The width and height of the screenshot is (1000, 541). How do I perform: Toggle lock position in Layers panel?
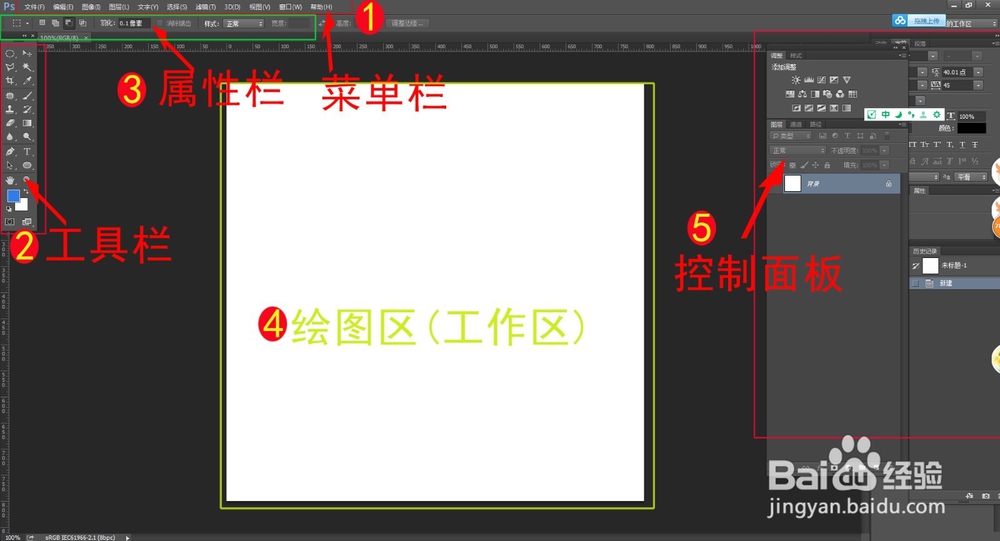tap(816, 165)
